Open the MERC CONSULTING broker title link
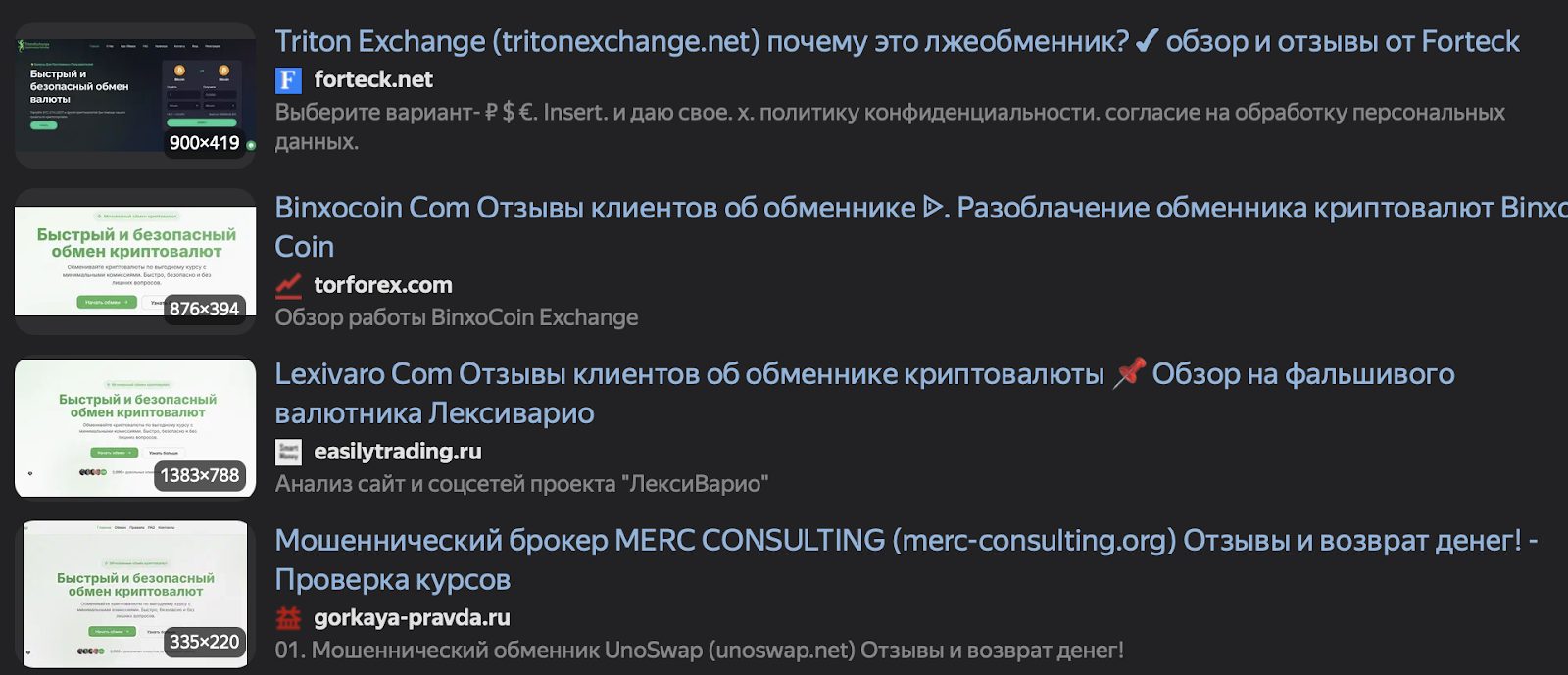This screenshot has height=675, width=1568. [906, 541]
